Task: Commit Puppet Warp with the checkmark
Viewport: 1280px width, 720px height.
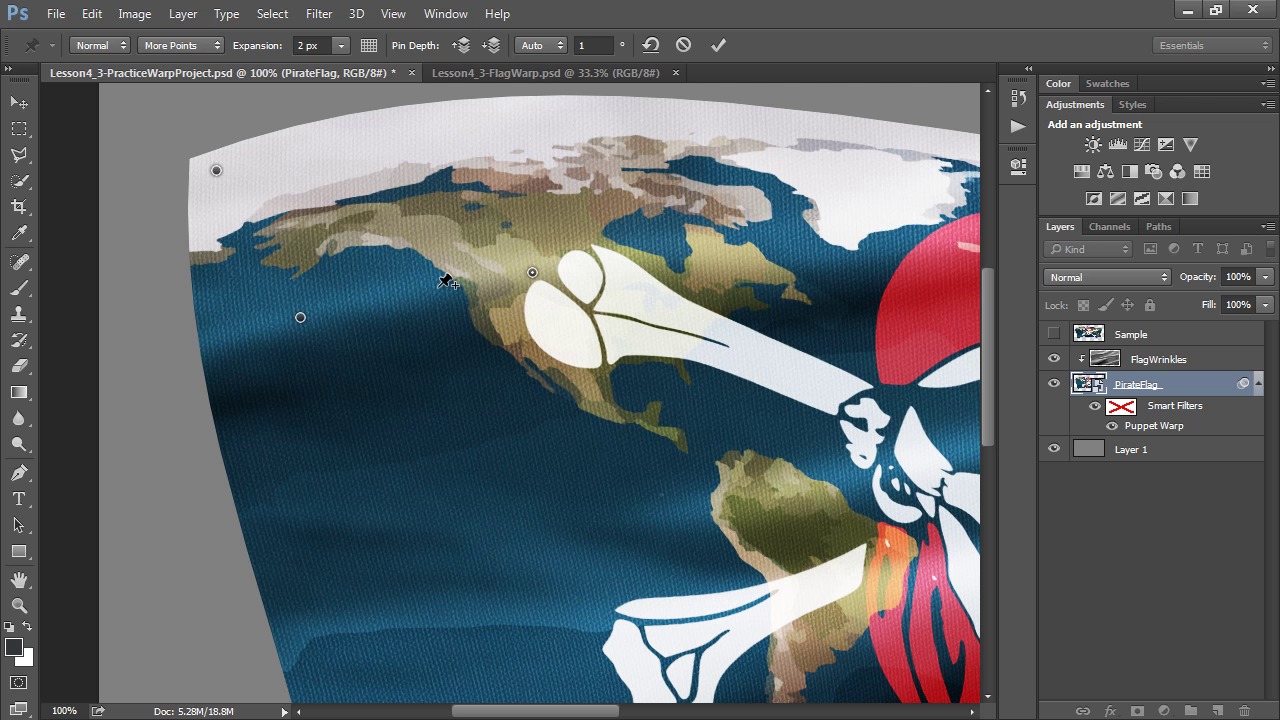Action: tap(717, 45)
